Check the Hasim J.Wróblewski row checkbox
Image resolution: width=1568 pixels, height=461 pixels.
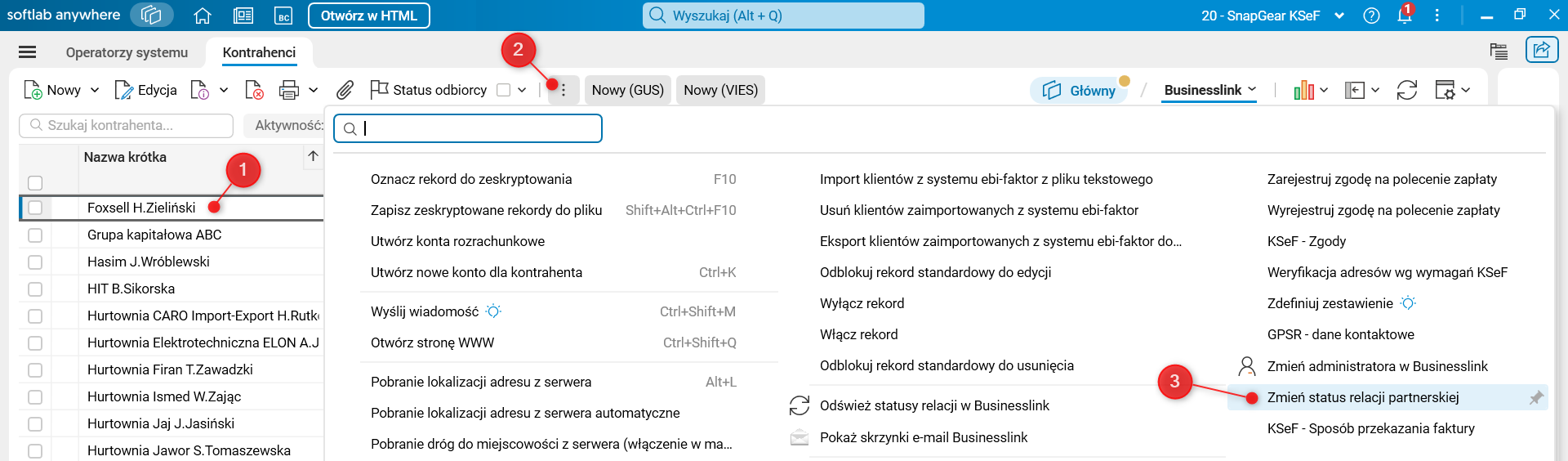(x=35, y=262)
